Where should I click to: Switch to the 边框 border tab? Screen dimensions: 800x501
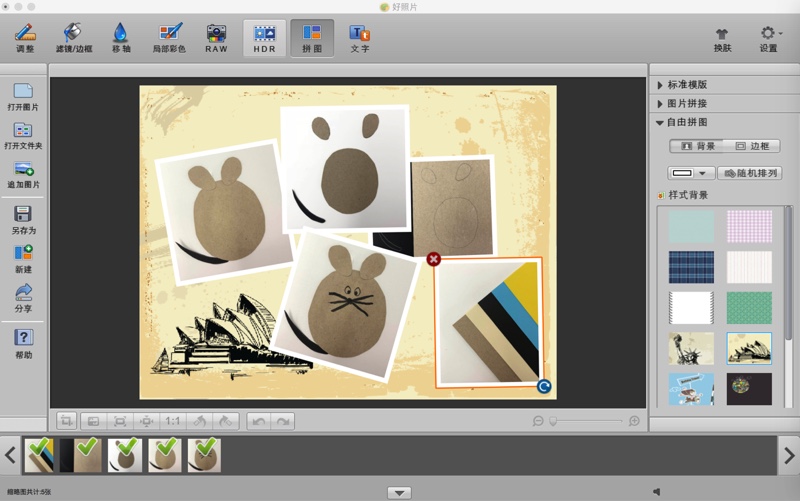[752, 146]
